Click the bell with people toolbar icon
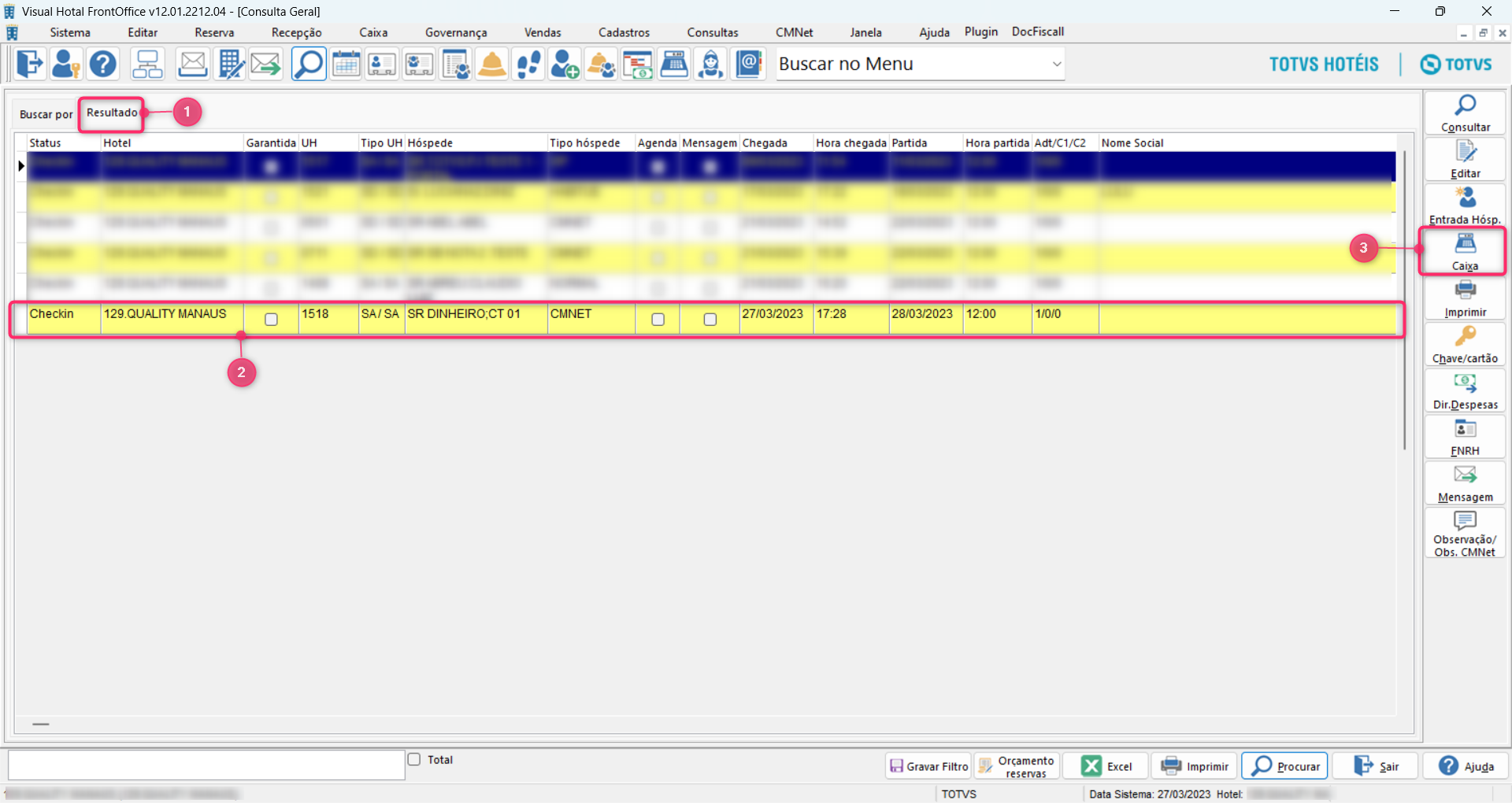 point(602,64)
